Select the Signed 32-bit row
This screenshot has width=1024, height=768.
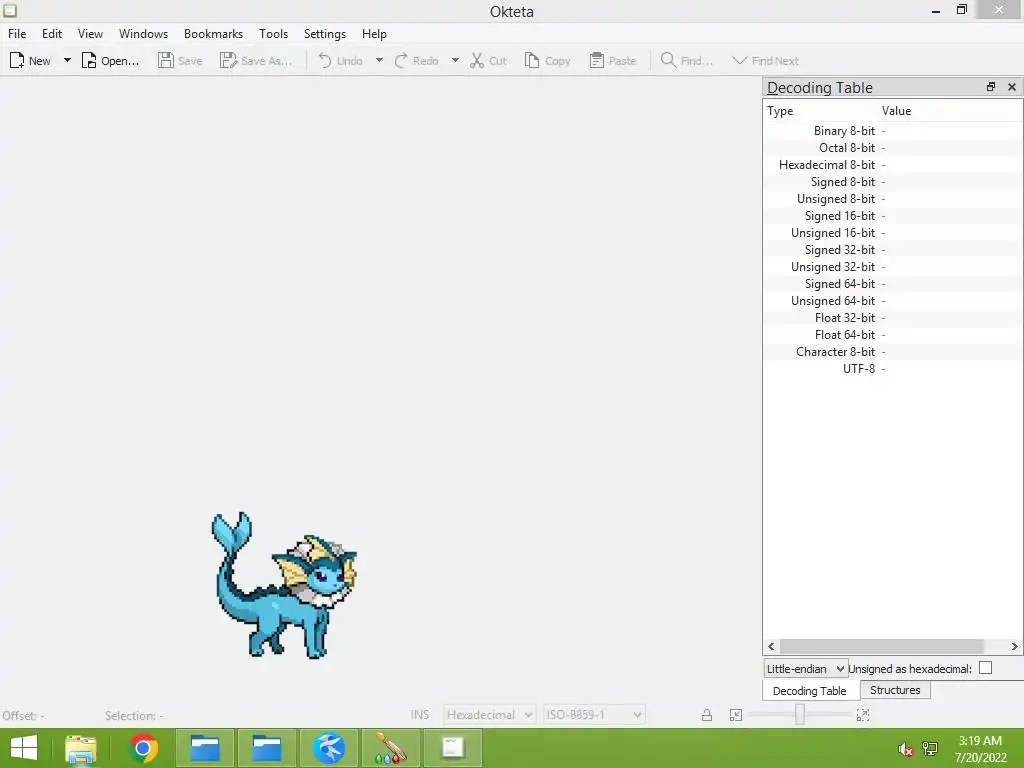893,249
